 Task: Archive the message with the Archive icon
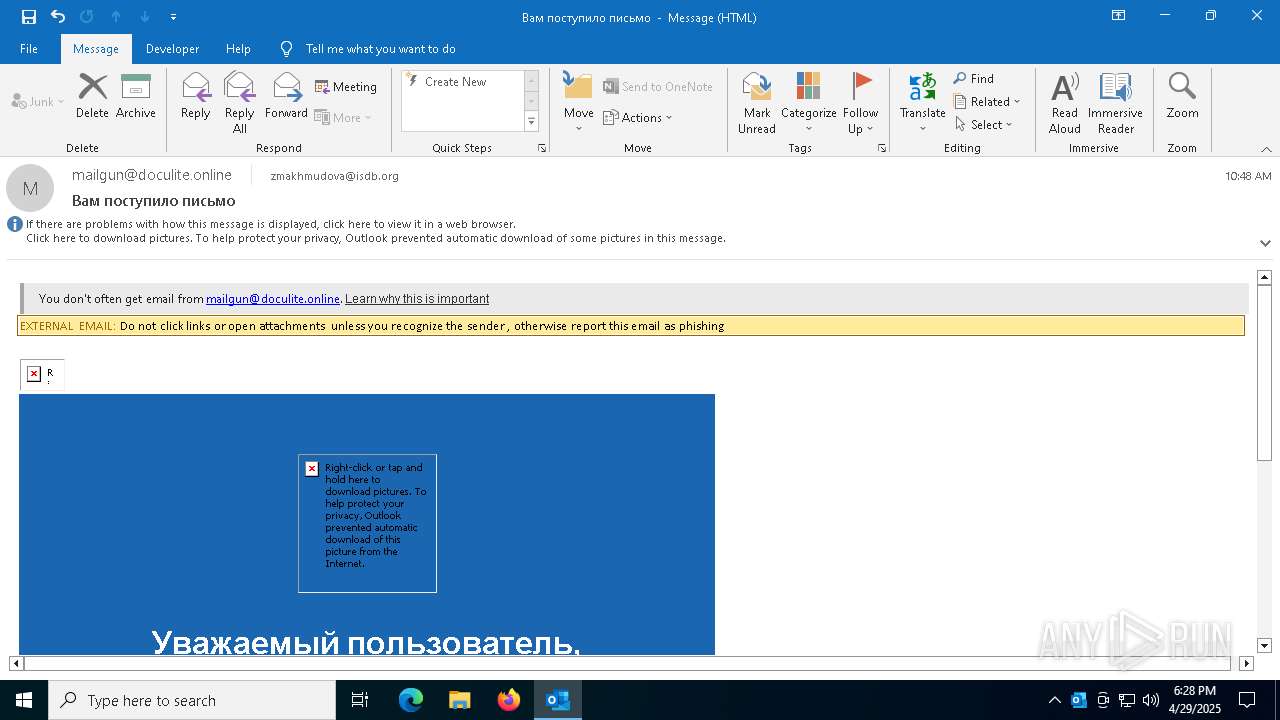click(x=136, y=96)
